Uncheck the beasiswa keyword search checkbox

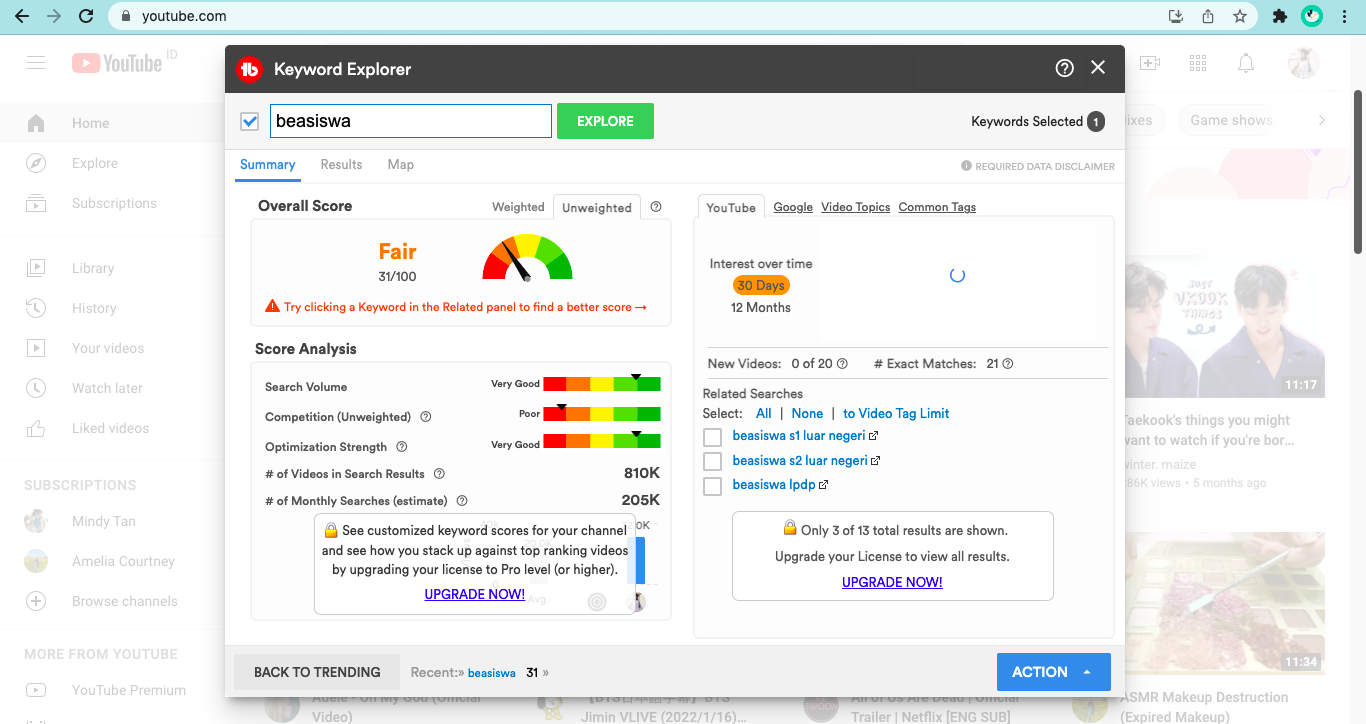pyautogui.click(x=249, y=120)
